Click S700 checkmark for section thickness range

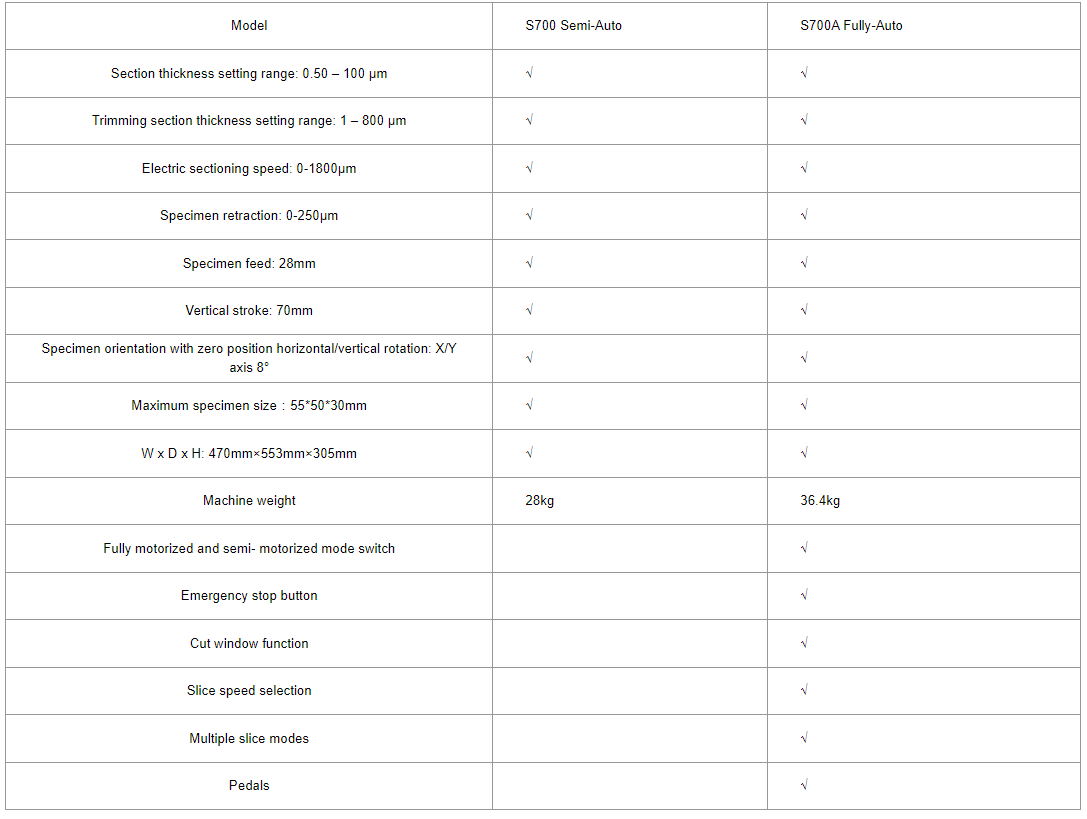coord(529,73)
